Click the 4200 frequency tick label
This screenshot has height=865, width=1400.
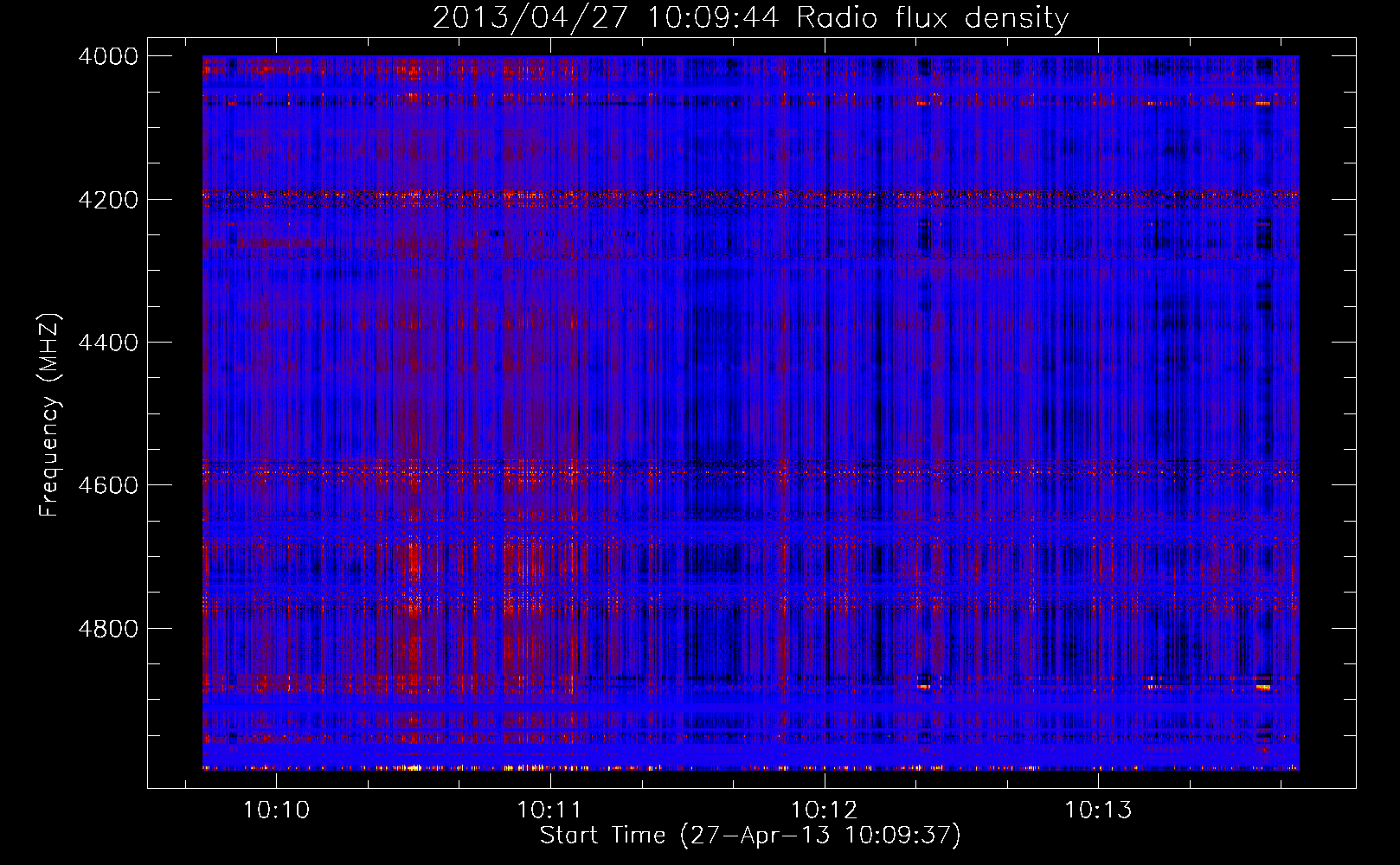pyautogui.click(x=108, y=199)
